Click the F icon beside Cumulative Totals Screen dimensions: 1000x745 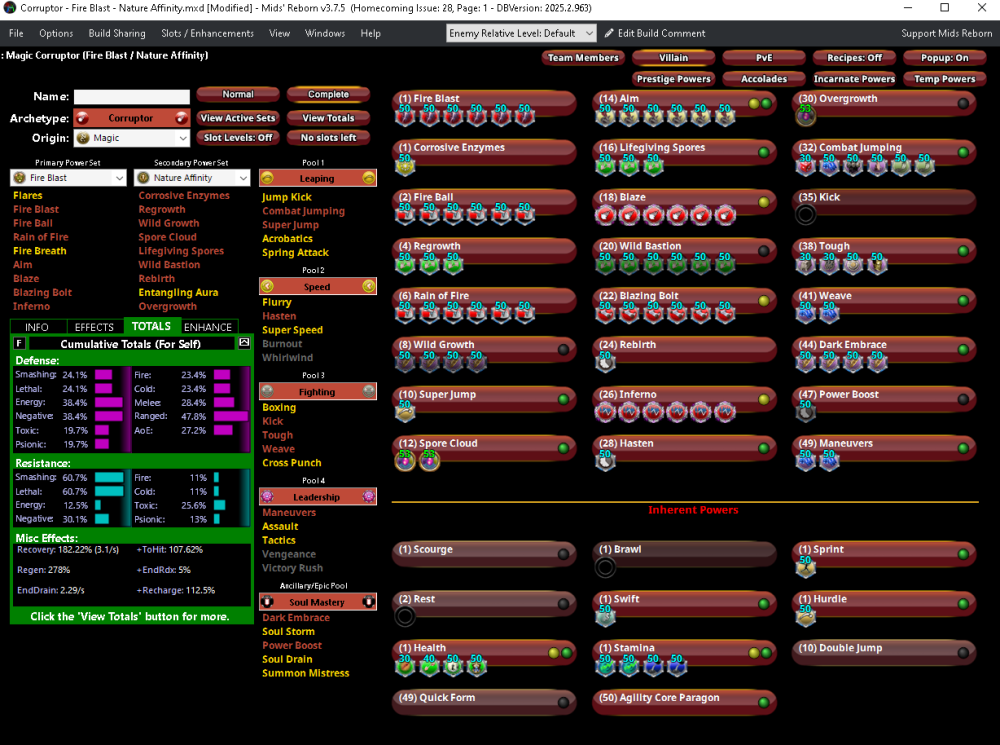tap(19, 343)
